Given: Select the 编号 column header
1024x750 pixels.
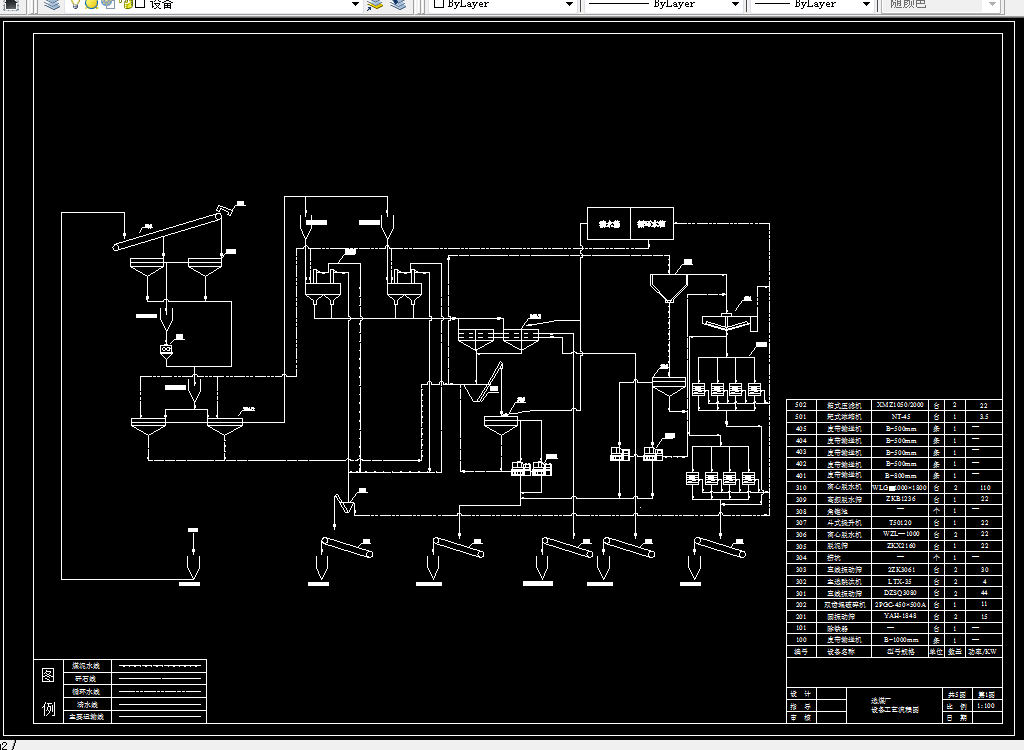Looking at the screenshot, I should click(x=801, y=652).
